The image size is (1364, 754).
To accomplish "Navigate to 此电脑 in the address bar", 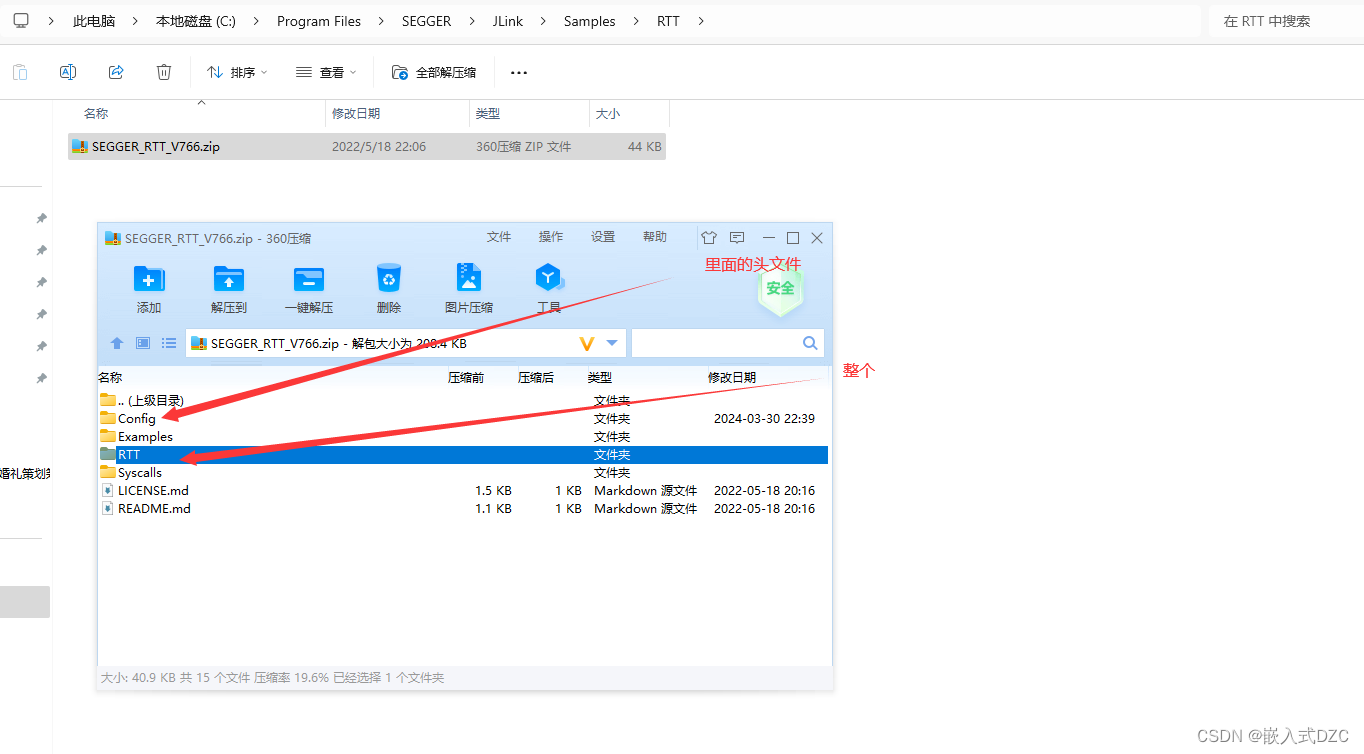I will click(x=94, y=21).
